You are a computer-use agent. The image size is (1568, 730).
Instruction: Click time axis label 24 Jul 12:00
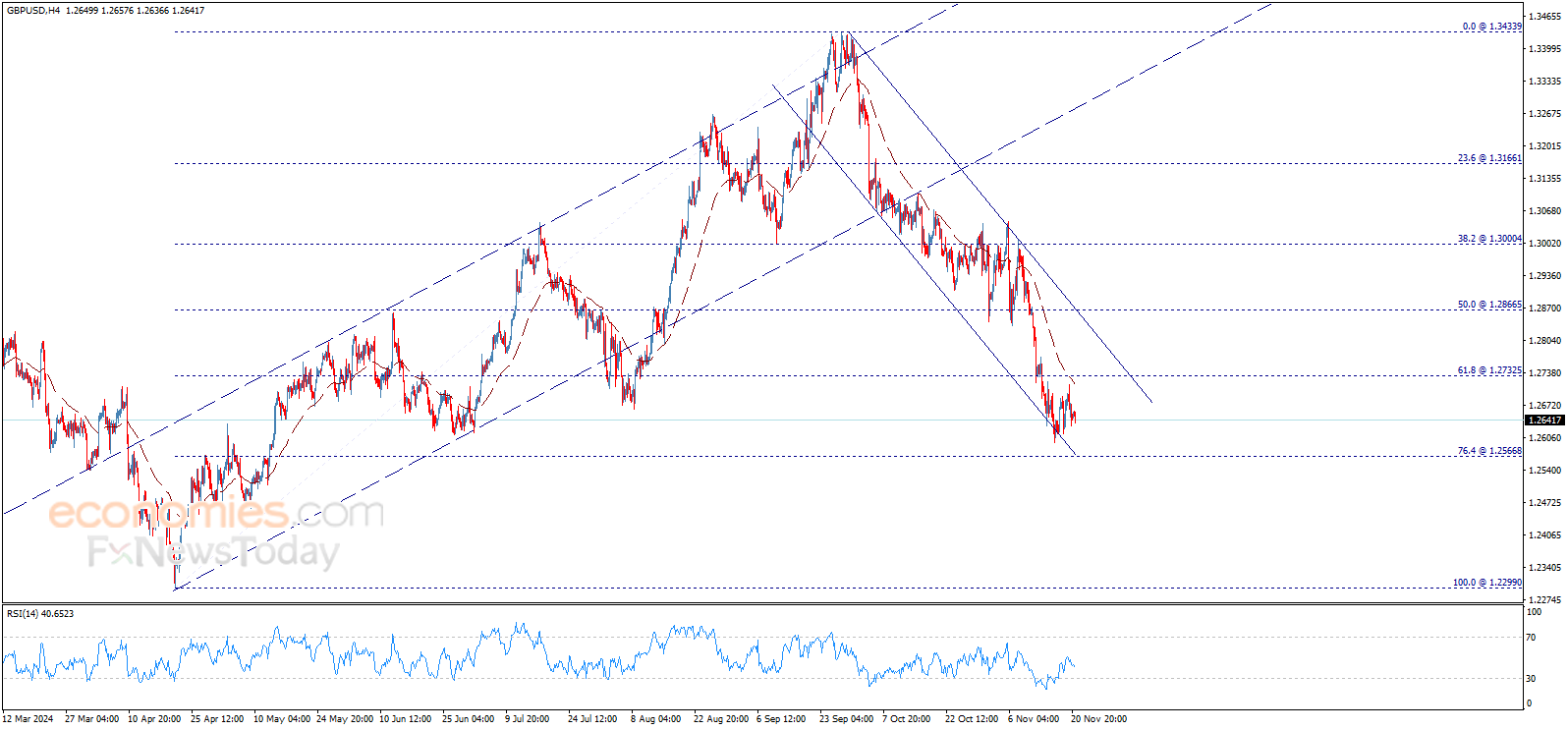click(x=592, y=719)
